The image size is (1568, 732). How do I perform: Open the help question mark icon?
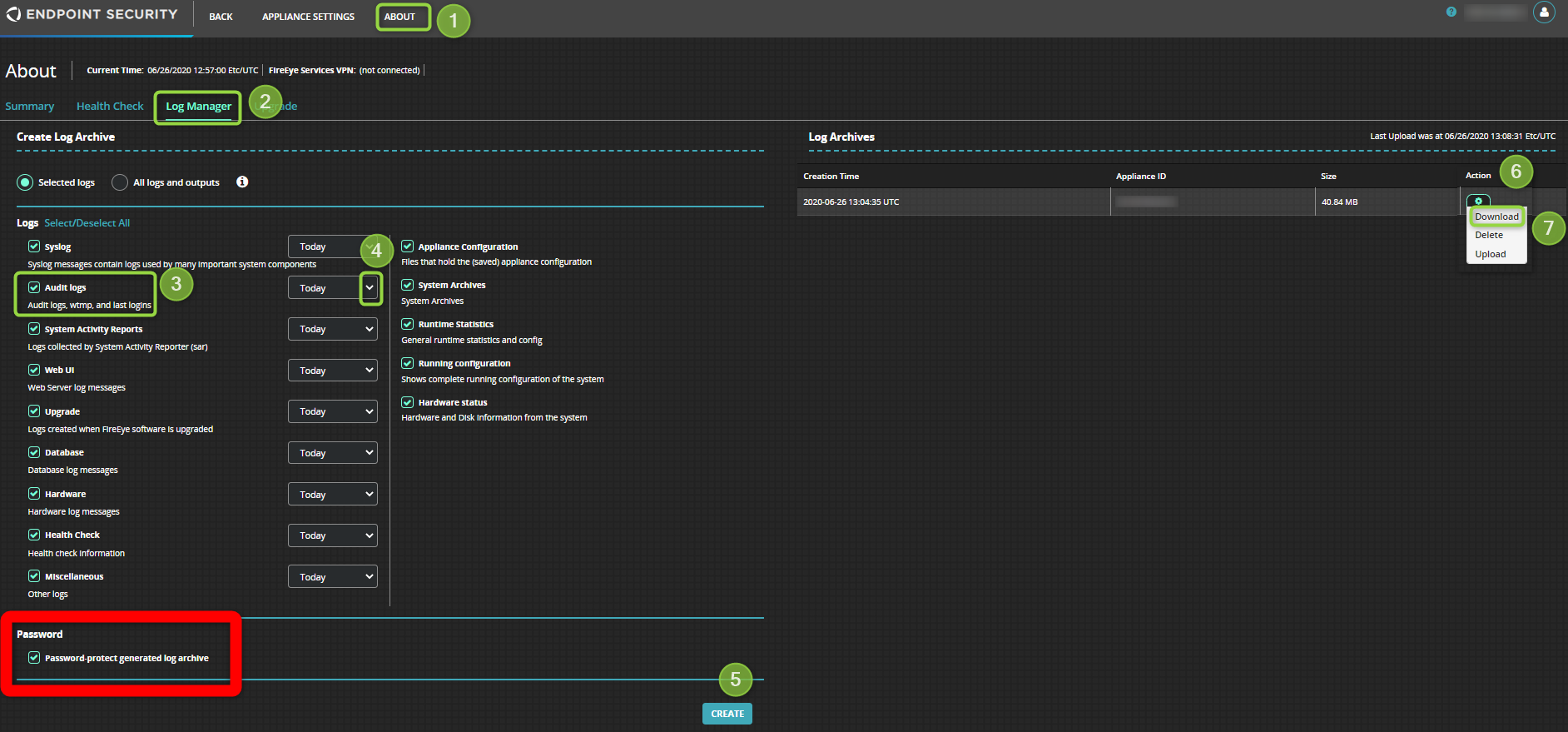pos(1451,12)
